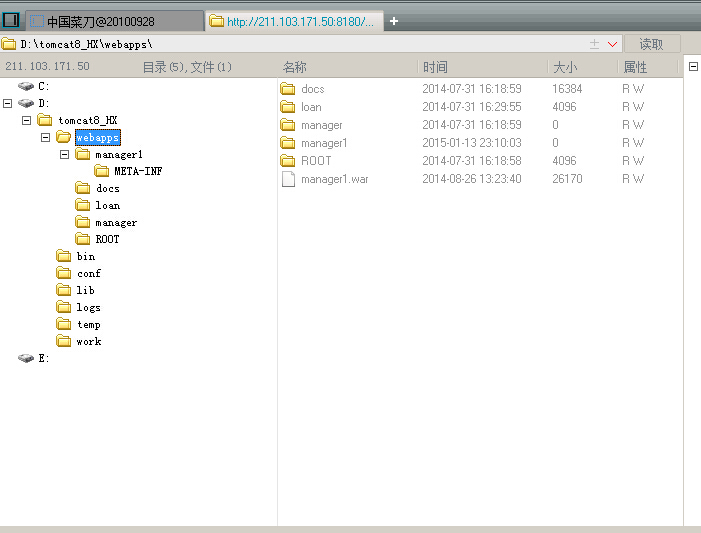Image resolution: width=701 pixels, height=533 pixels.
Task: Open the path history dropdown arrow
Action: click(x=612, y=44)
